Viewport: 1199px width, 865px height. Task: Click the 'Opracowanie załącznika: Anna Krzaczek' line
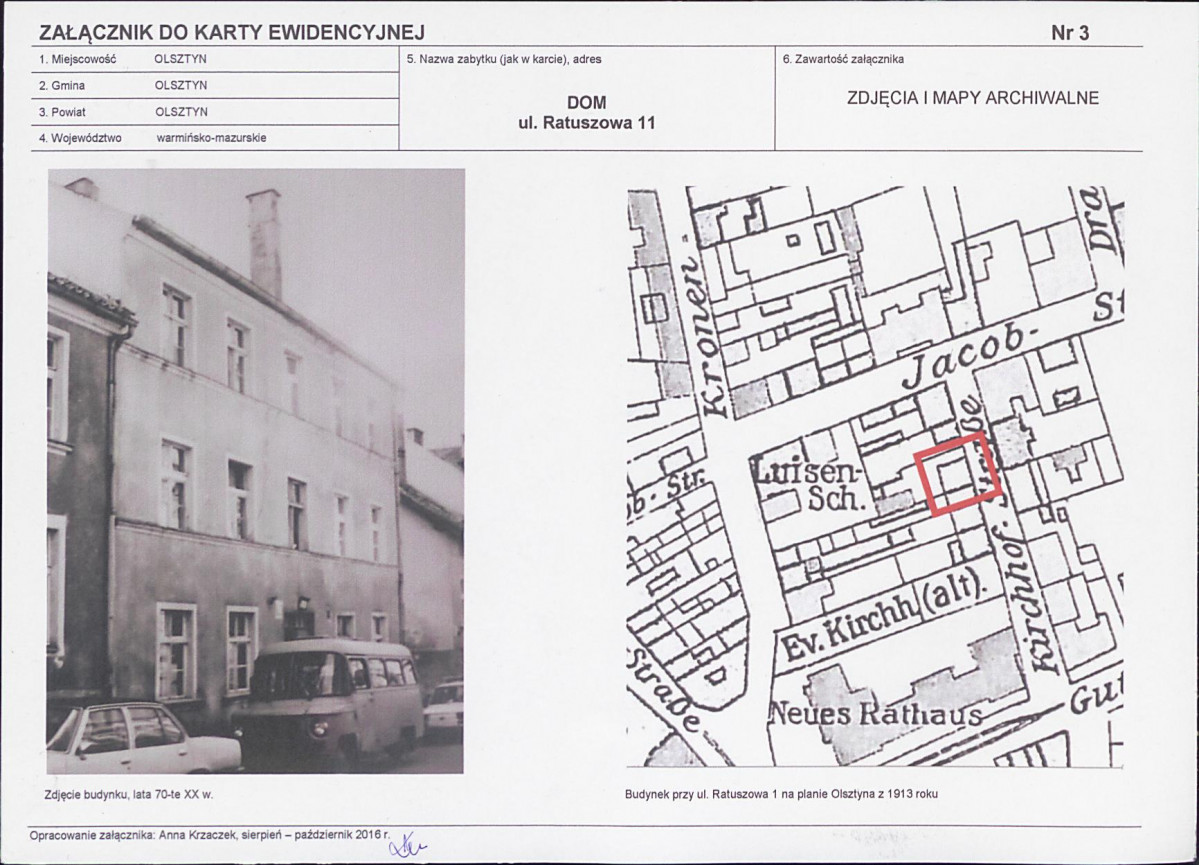tap(210, 833)
